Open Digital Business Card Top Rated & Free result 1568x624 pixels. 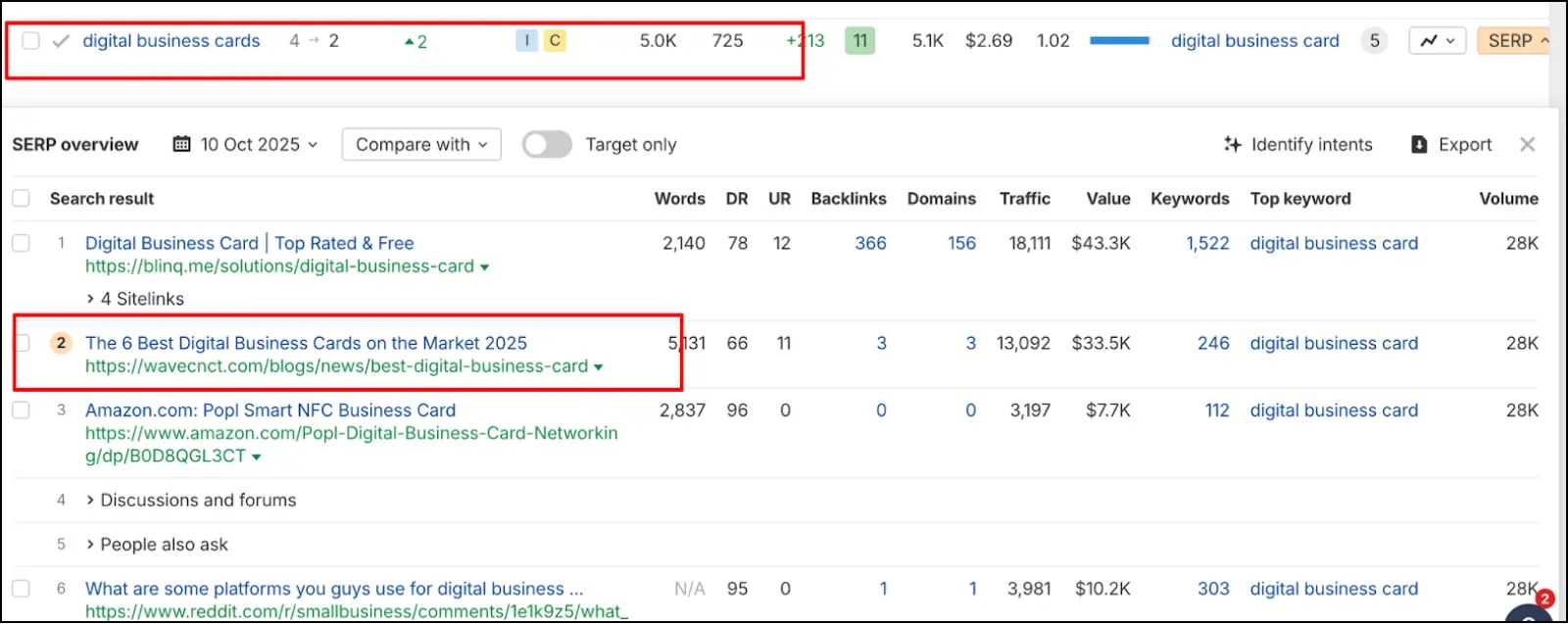(249, 243)
